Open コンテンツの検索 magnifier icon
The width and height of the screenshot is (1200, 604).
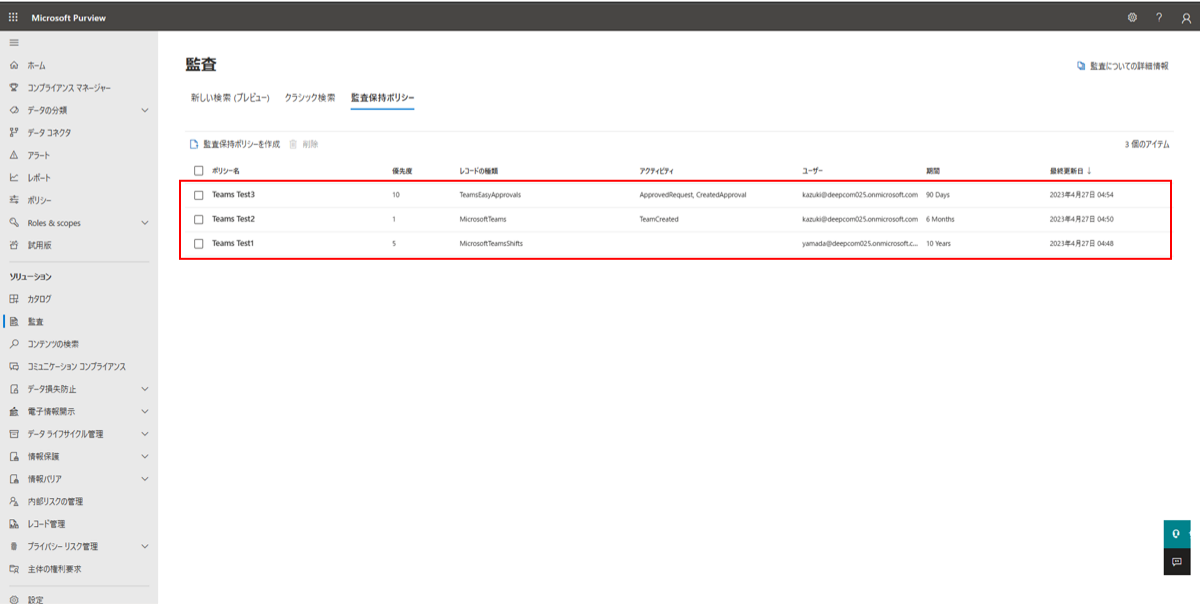click(14, 344)
